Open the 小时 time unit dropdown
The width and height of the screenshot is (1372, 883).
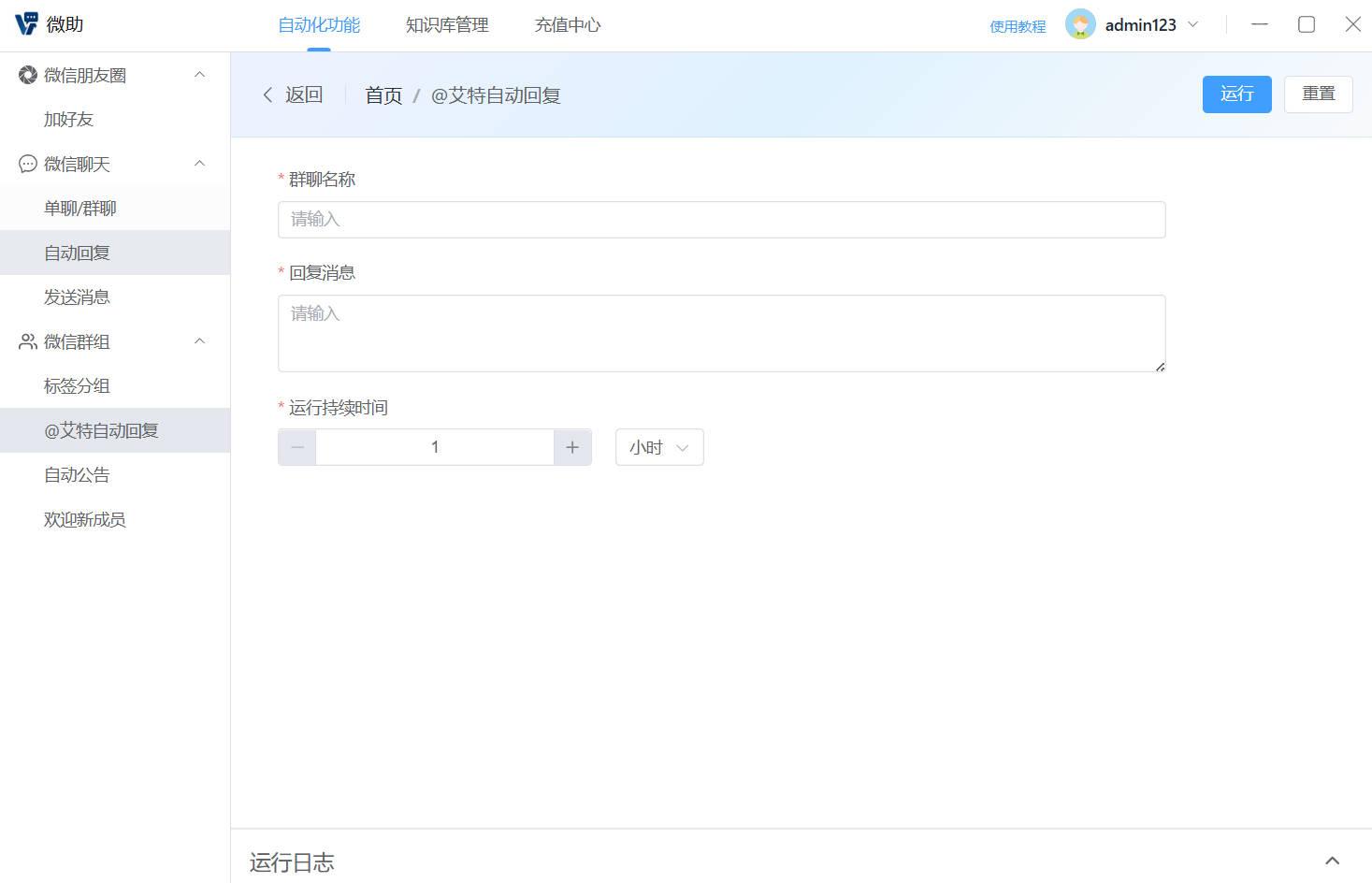(x=659, y=447)
